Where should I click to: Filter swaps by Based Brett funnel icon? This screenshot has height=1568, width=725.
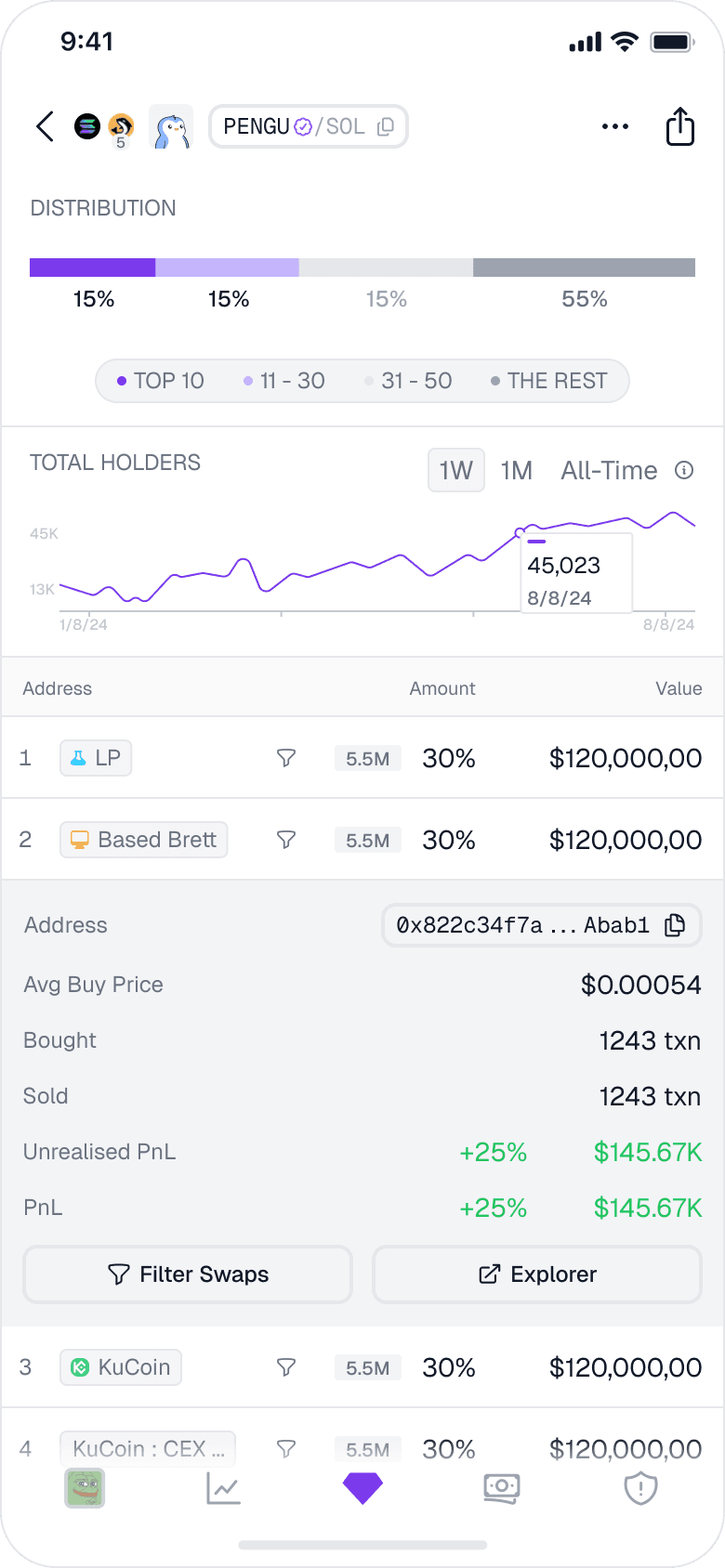pyautogui.click(x=286, y=840)
